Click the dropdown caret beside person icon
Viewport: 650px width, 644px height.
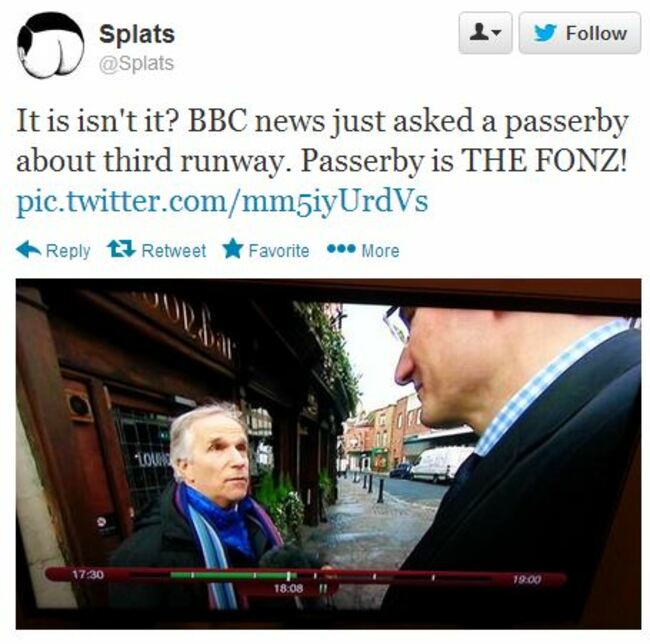497,33
